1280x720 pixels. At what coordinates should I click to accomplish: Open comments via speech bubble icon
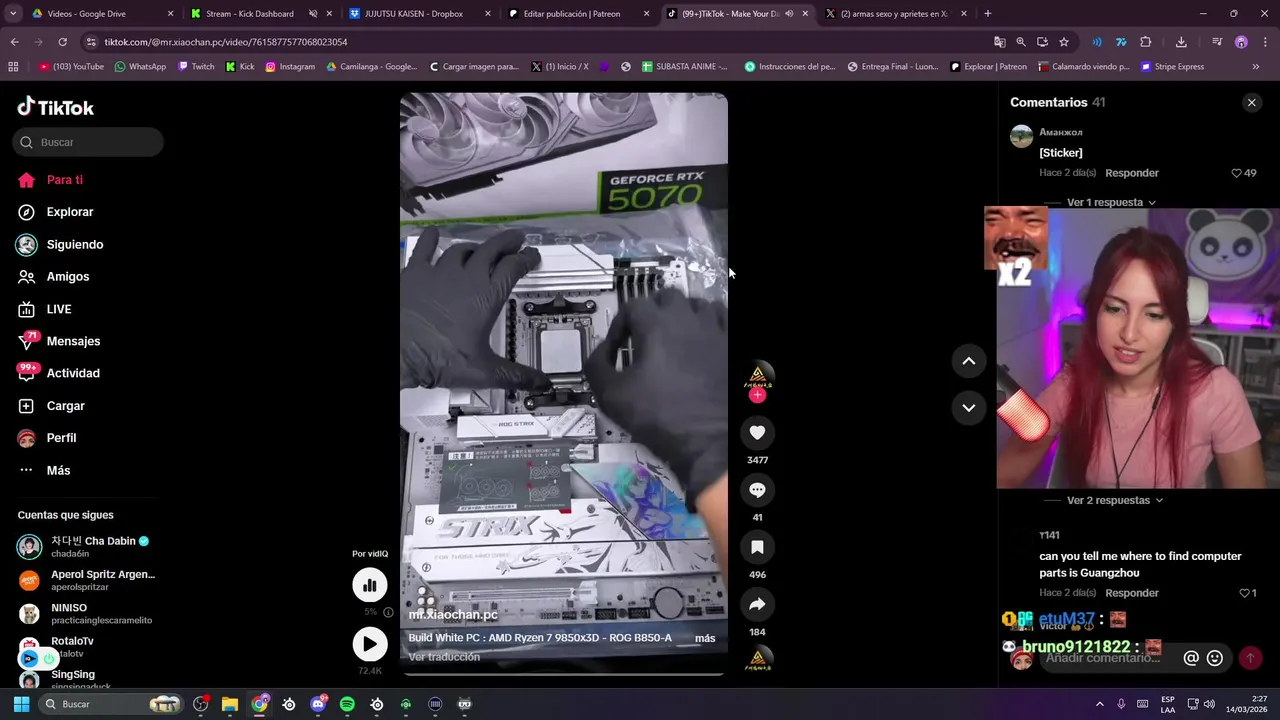tap(757, 490)
